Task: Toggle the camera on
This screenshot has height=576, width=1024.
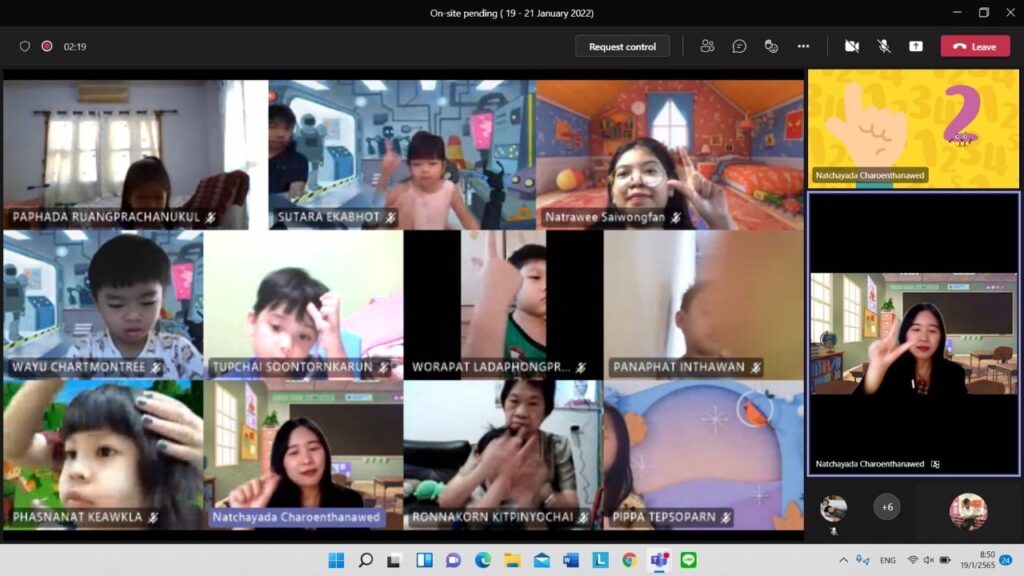Action: click(852, 46)
